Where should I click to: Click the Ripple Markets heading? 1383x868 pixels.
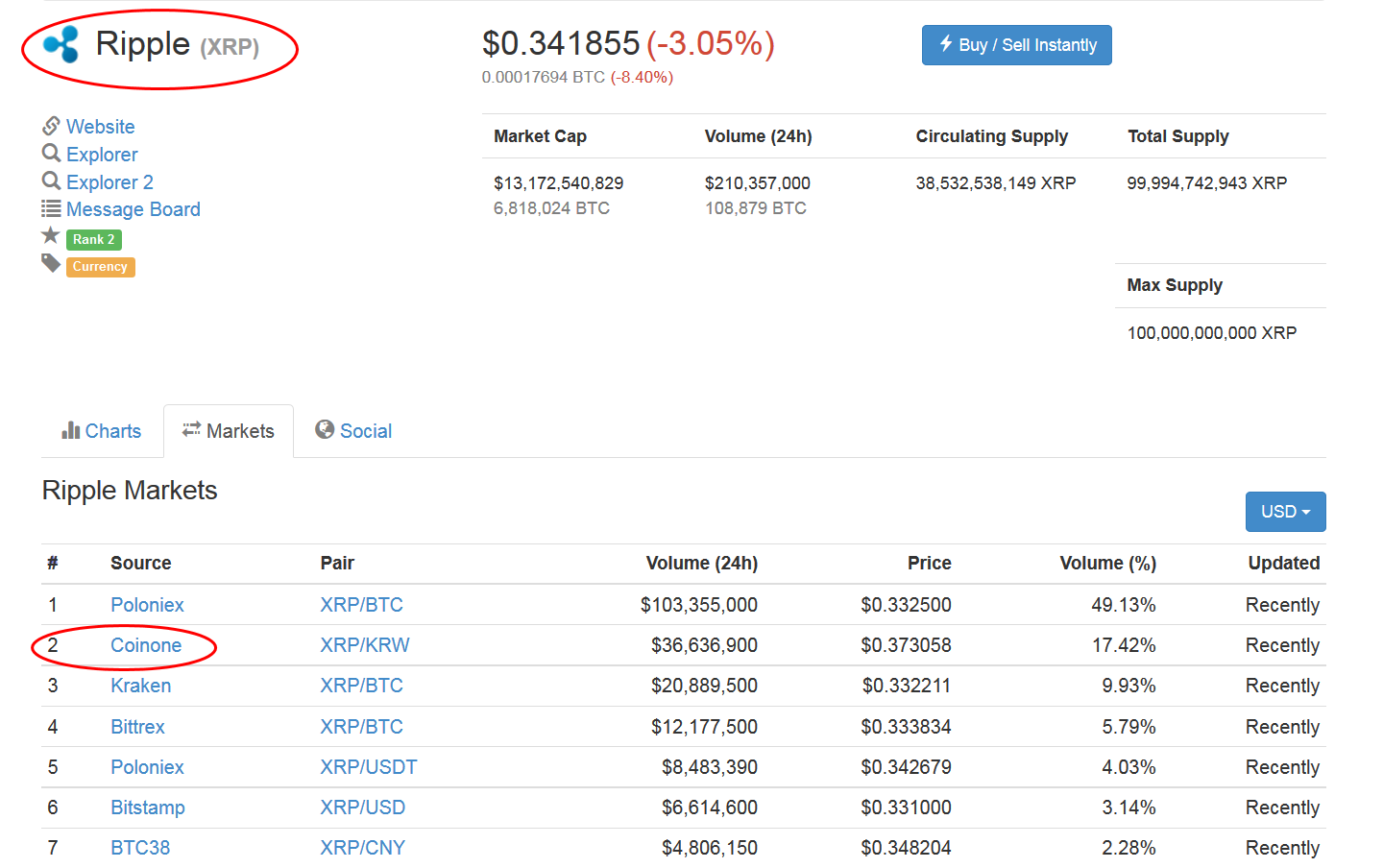(130, 491)
